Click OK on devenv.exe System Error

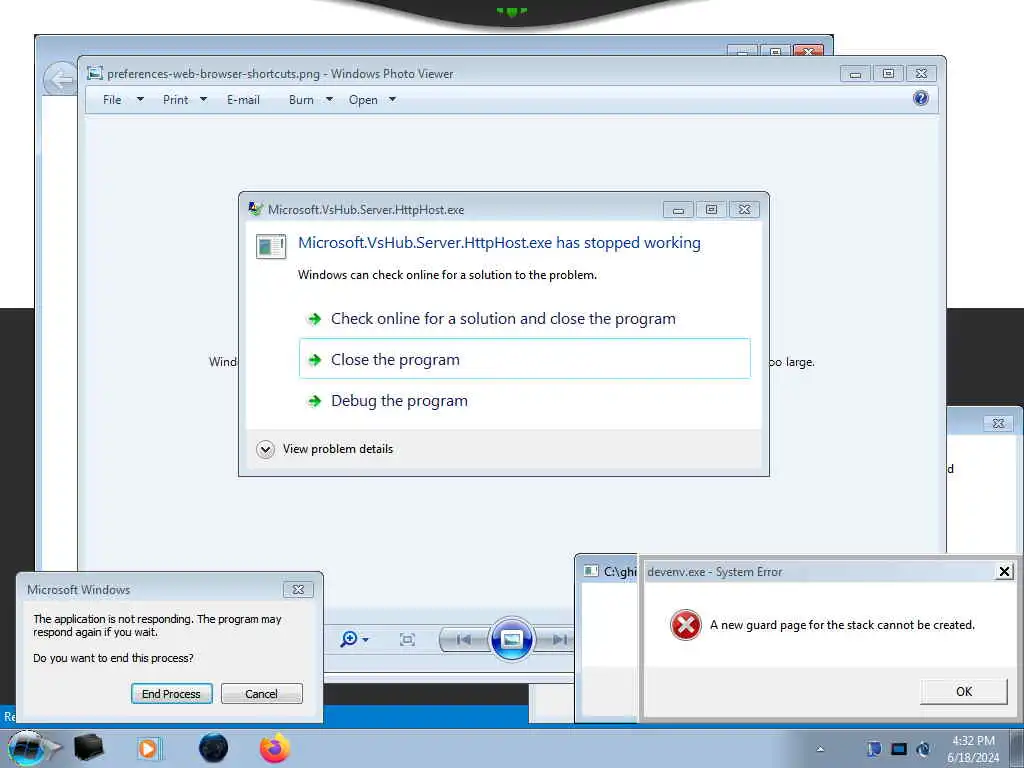click(x=963, y=692)
